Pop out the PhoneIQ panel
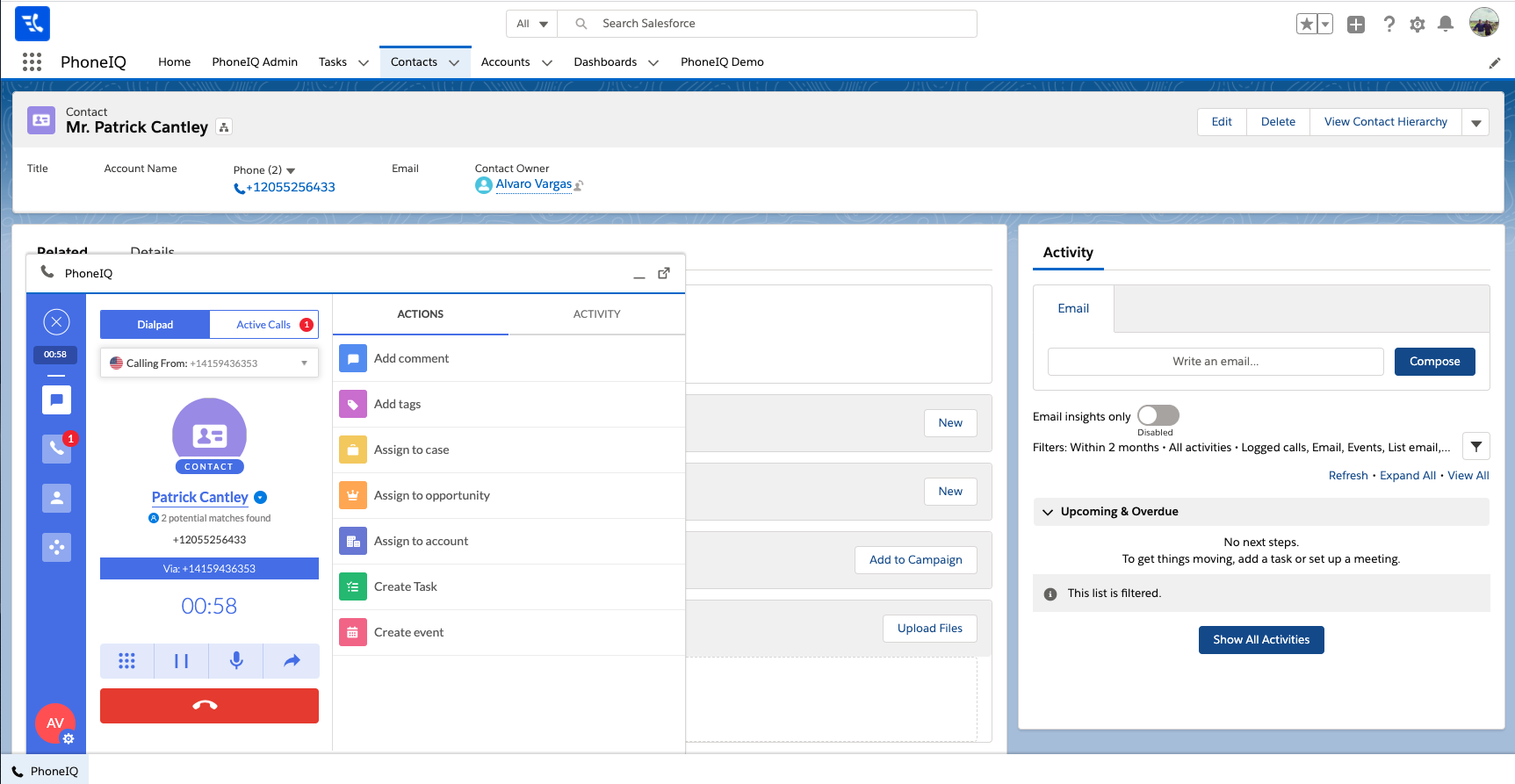Viewport: 1515px width, 784px height. [664, 273]
